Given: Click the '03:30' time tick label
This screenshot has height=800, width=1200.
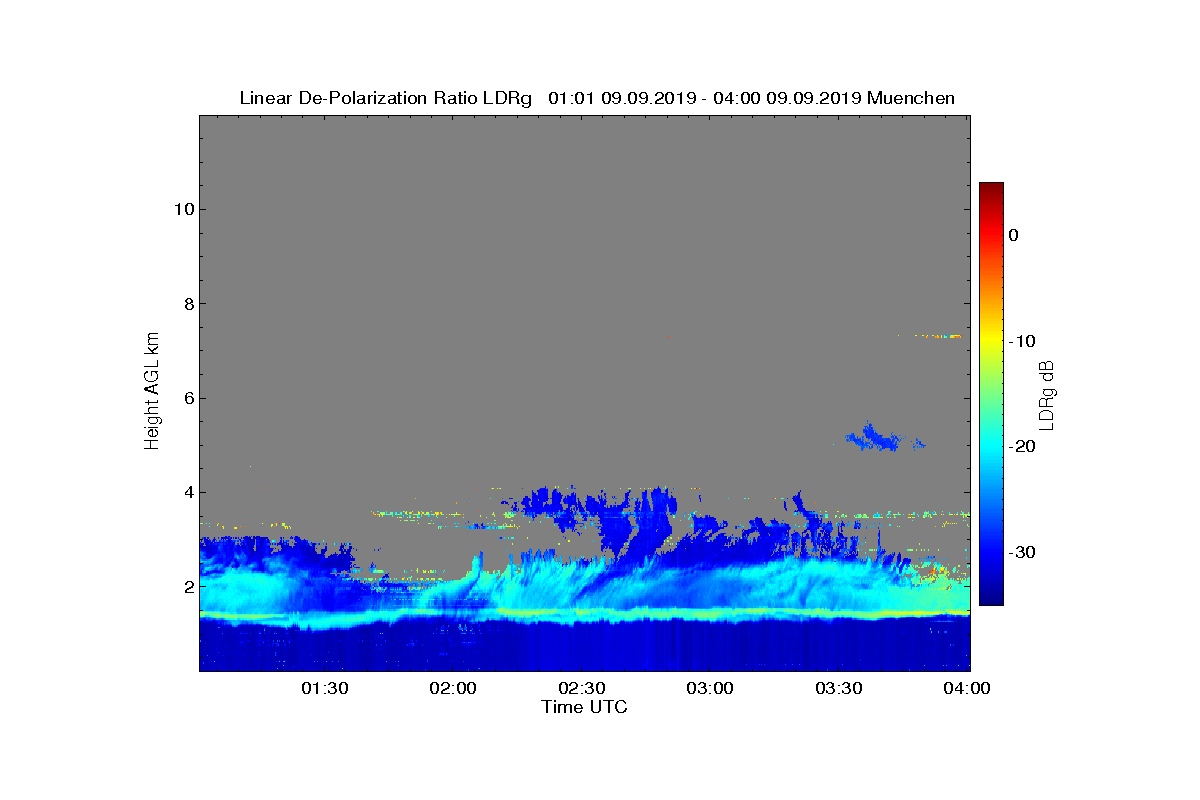Looking at the screenshot, I should pos(840,688).
